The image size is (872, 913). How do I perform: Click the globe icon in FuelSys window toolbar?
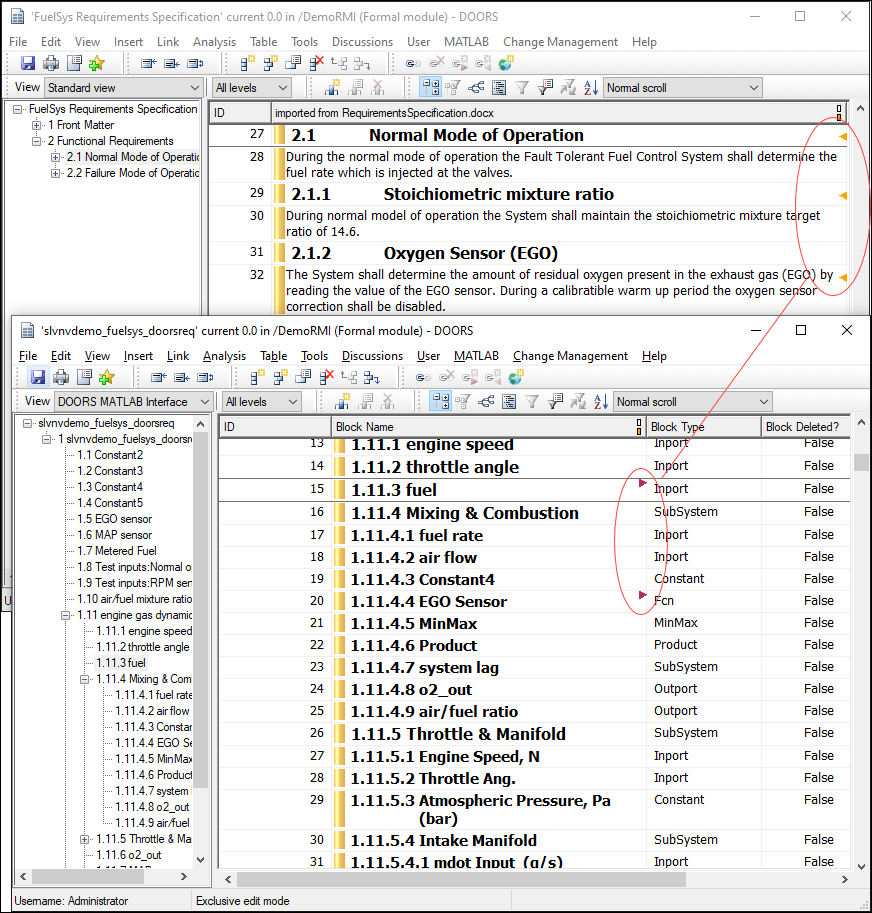click(505, 63)
